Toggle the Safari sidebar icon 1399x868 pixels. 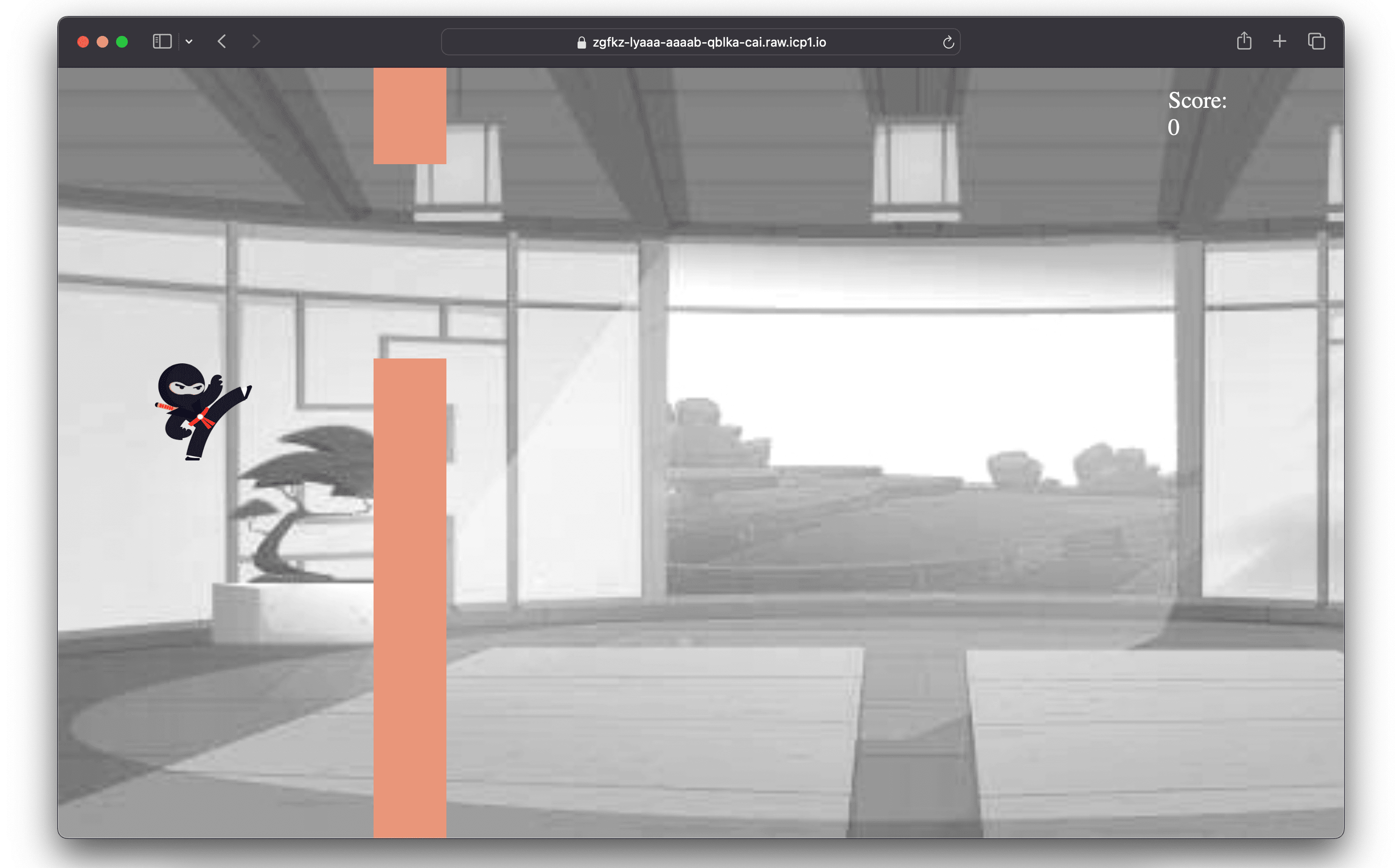click(162, 41)
